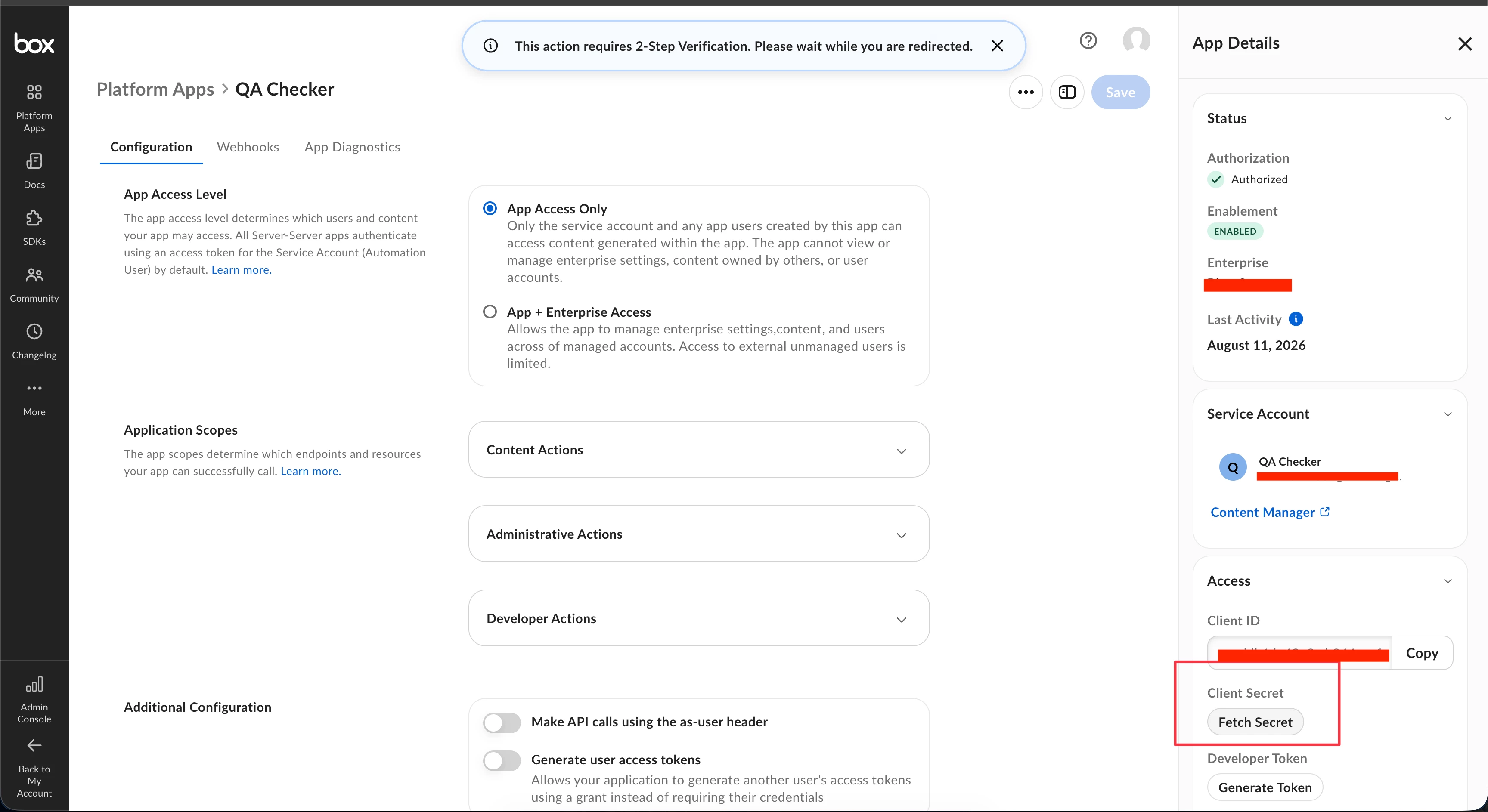Select App + Enterprise Access option
The image size is (1488, 812).
[x=490, y=312]
